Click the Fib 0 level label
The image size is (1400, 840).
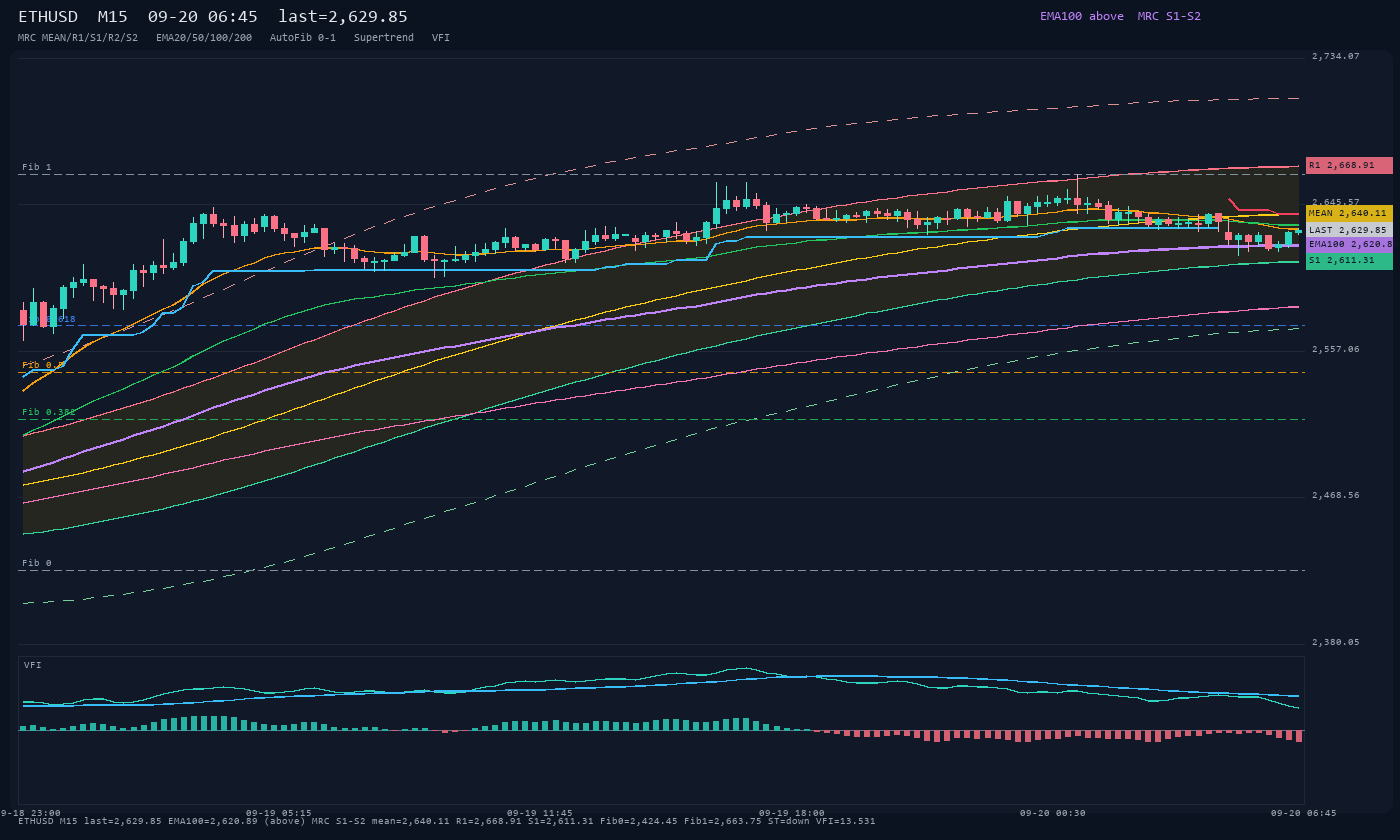pyautogui.click(x=37, y=563)
